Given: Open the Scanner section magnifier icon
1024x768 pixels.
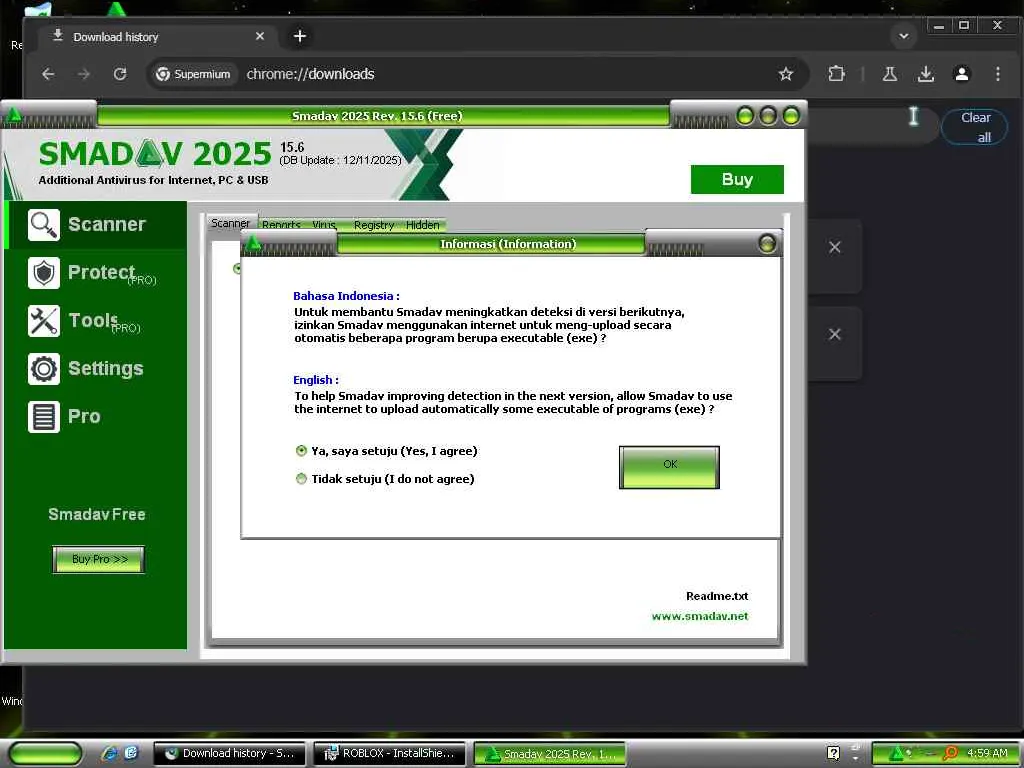Looking at the screenshot, I should (44, 225).
